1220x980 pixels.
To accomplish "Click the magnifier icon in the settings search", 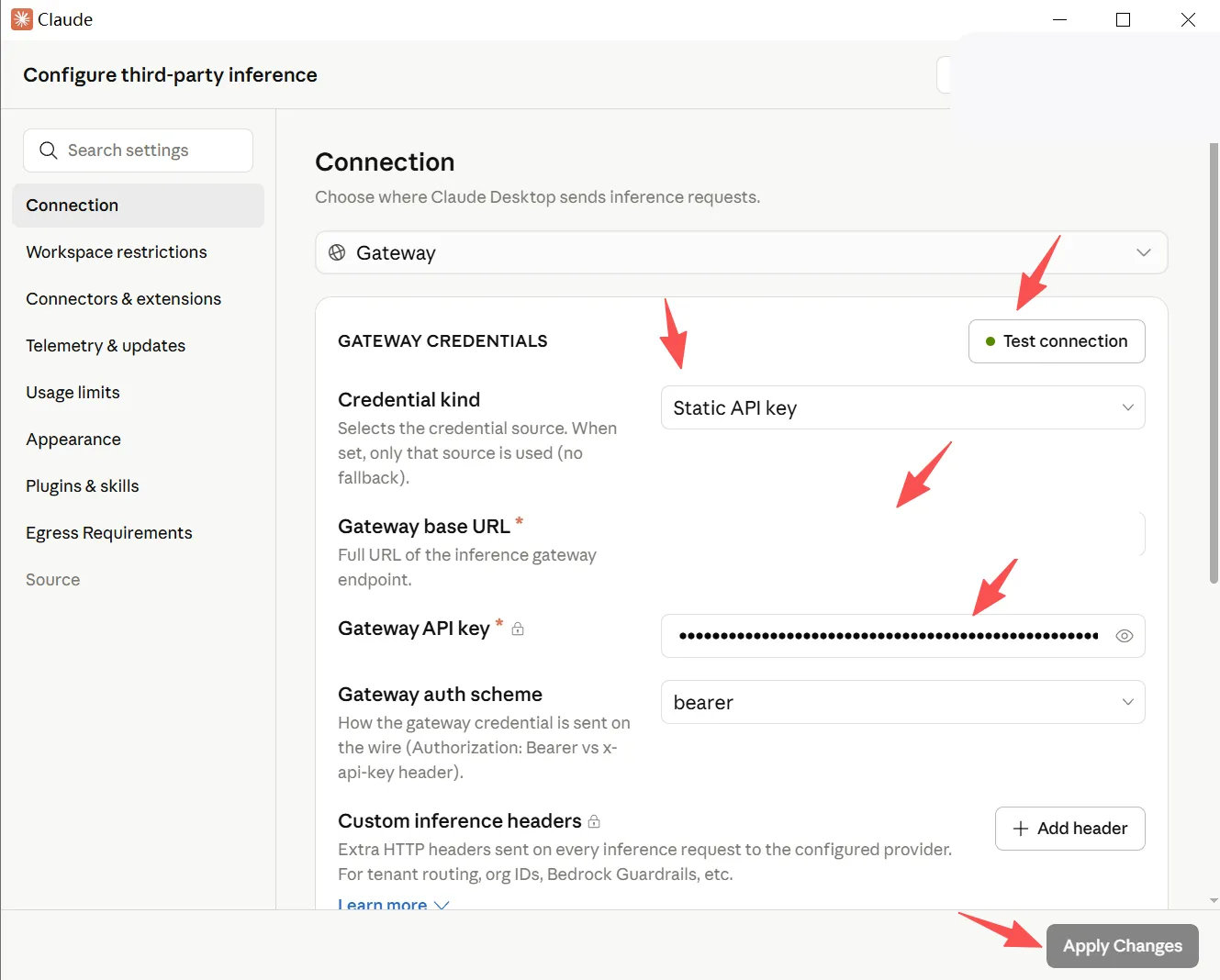I will click(x=49, y=150).
